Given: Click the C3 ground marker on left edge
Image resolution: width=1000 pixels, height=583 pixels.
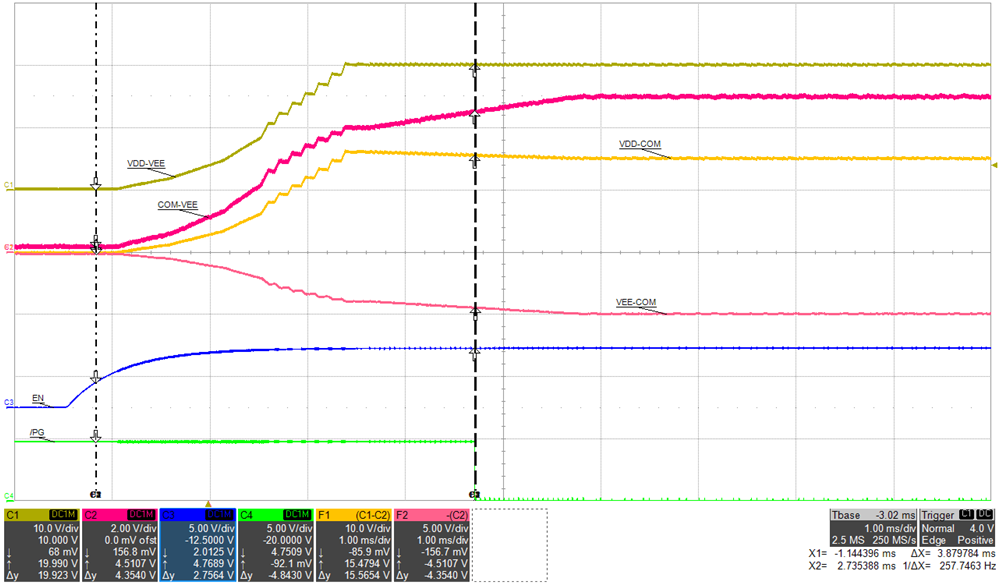Looking at the screenshot, I should click(x=8, y=402).
